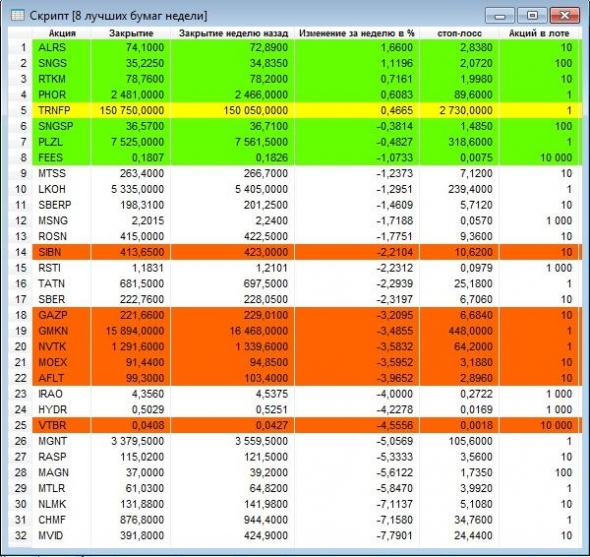Screen dimensions: 590x557
Task: Select NLMK weekly change -7,1137
Action: [395, 504]
